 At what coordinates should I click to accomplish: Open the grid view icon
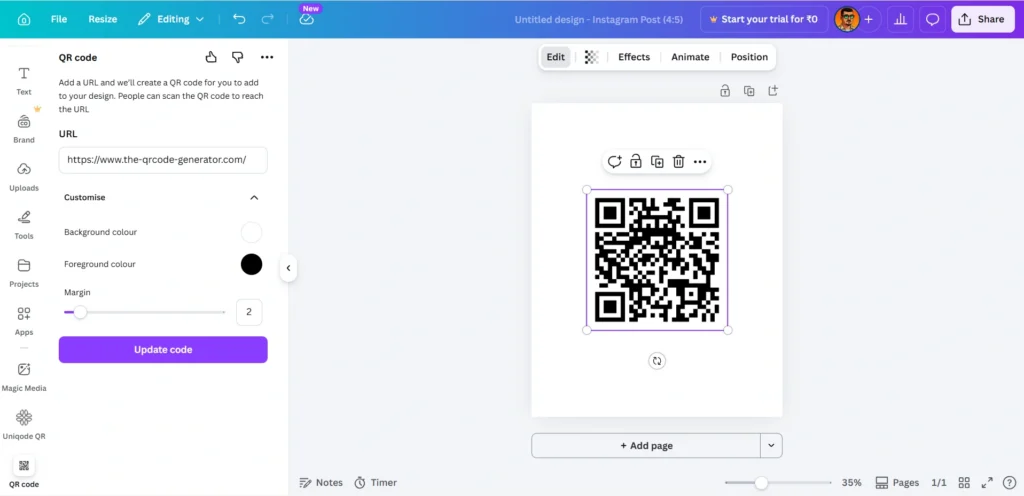coord(964,483)
